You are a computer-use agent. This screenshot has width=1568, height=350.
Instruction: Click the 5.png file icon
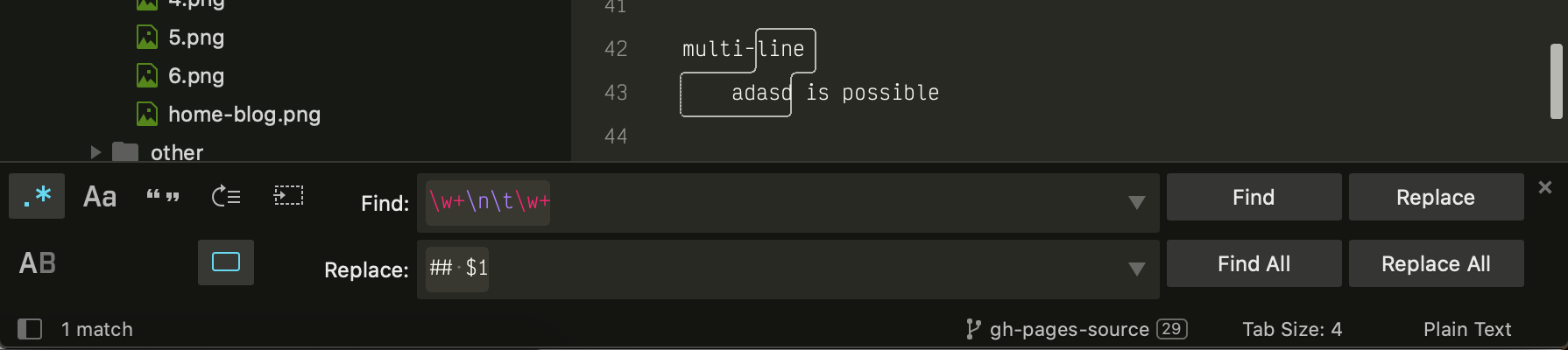pyautogui.click(x=147, y=37)
